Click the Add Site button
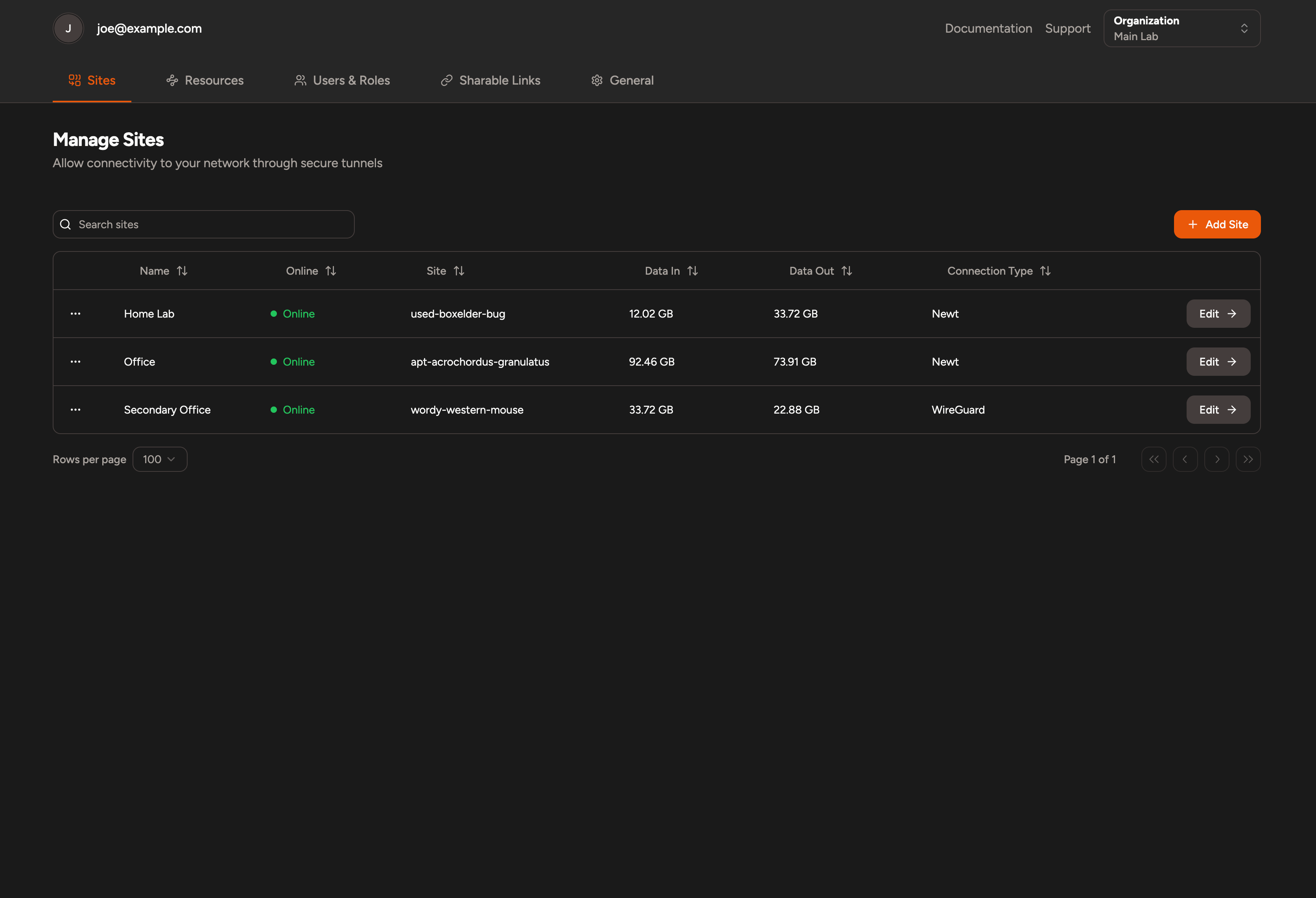The image size is (1316, 898). coord(1217,224)
